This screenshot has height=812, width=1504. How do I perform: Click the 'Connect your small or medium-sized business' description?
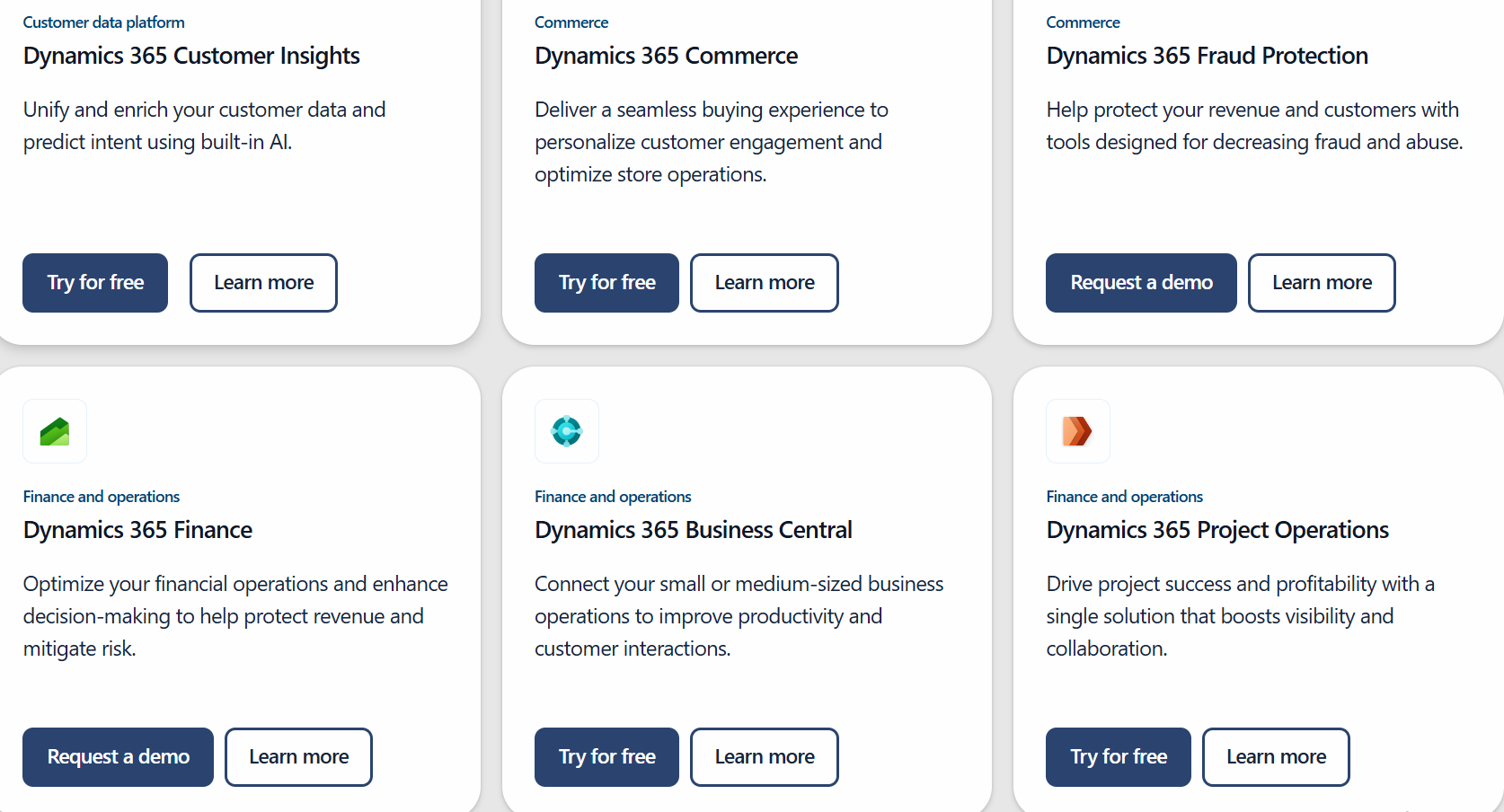tap(739, 616)
